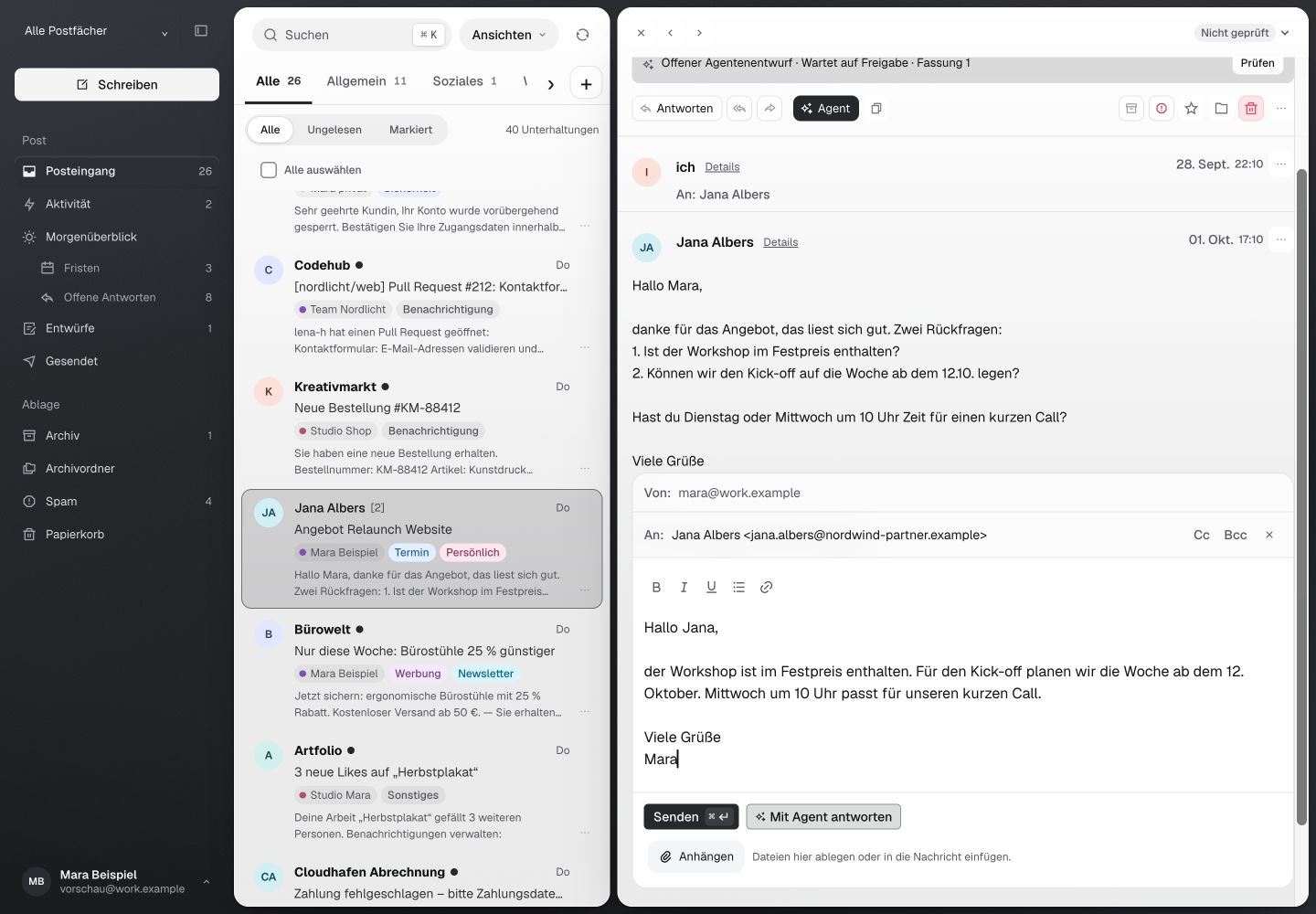This screenshot has height=914, width=1316.
Task: Filter list by Markiert
Action: point(410,130)
